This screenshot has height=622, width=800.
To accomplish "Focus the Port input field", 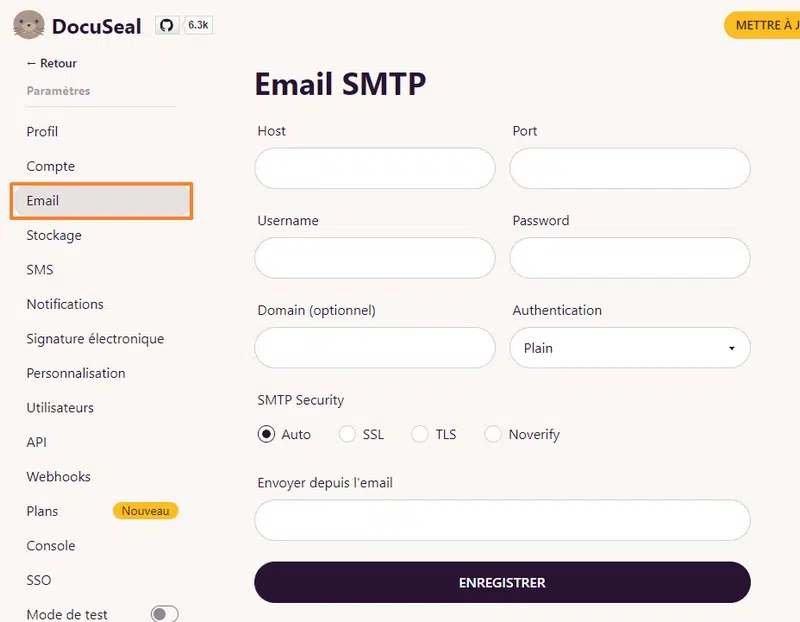I will pos(630,169).
